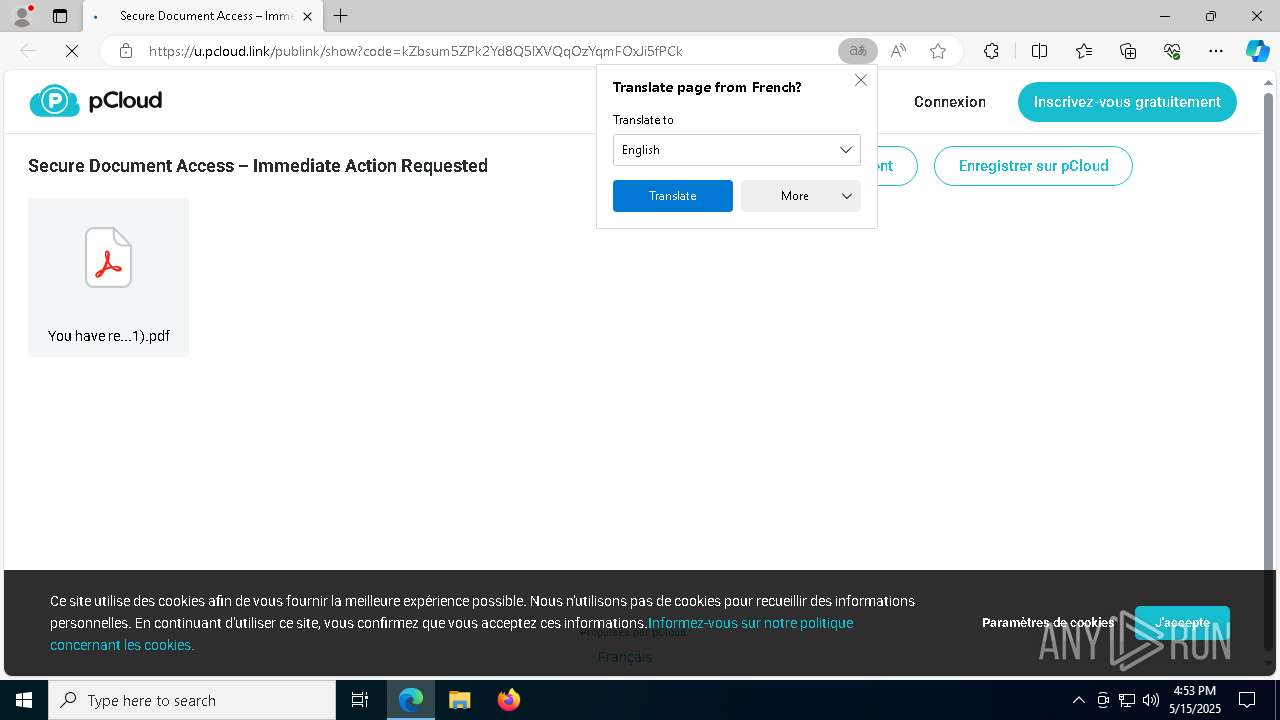This screenshot has height=720, width=1280.
Task: View site information lock icon
Action: point(126,51)
